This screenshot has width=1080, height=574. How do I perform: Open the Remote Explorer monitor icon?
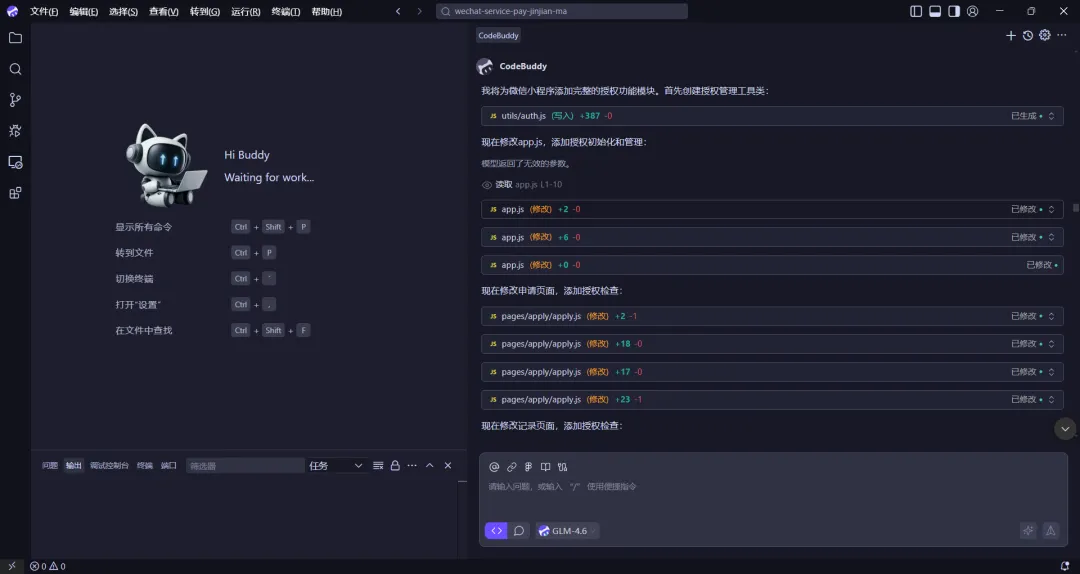coord(15,162)
